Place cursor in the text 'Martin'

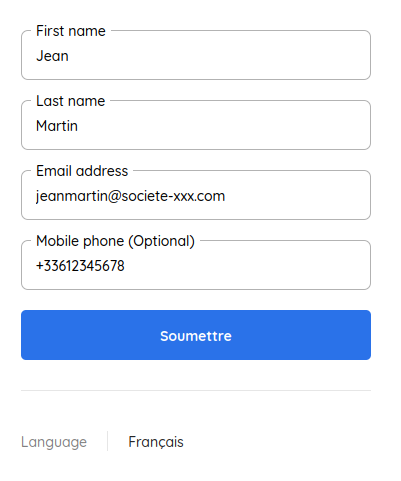pos(57,126)
